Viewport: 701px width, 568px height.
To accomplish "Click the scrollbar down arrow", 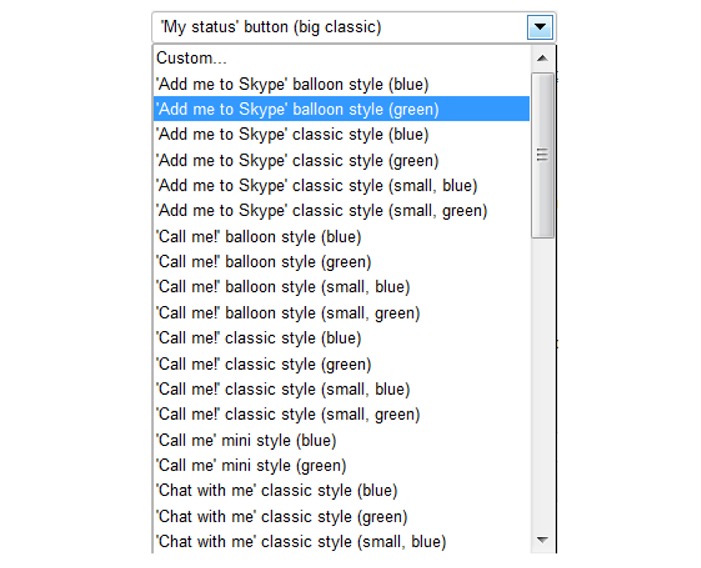I will 543,540.
